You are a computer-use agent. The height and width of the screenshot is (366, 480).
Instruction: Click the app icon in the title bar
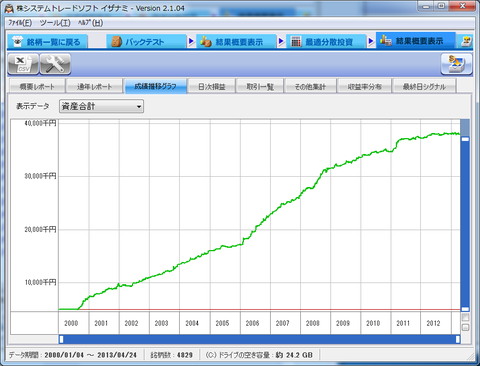coord(9,8)
